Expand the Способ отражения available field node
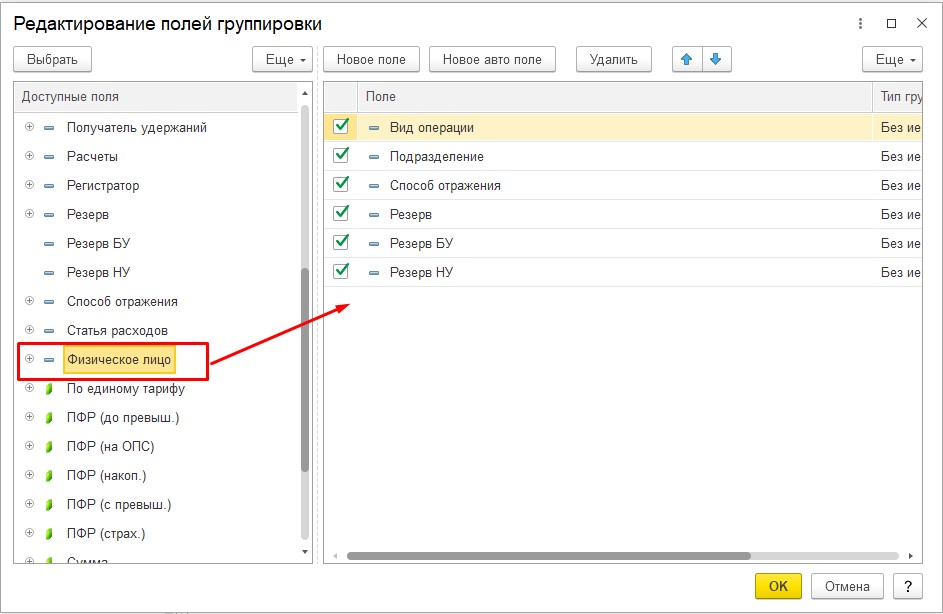 (29, 301)
